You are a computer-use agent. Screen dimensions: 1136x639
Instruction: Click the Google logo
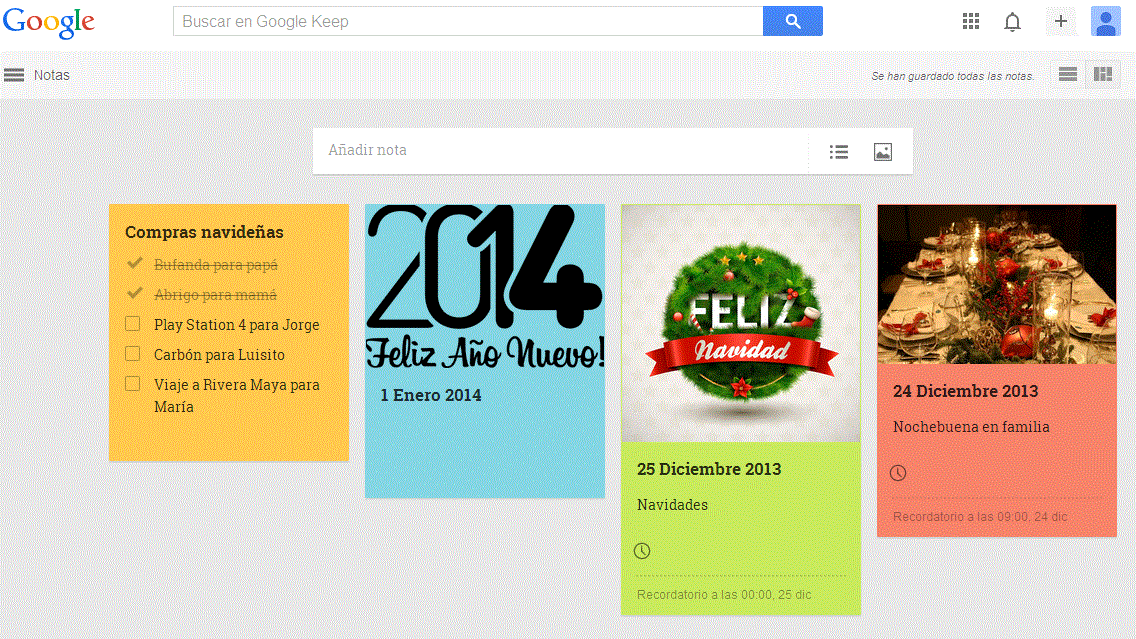tap(49, 22)
